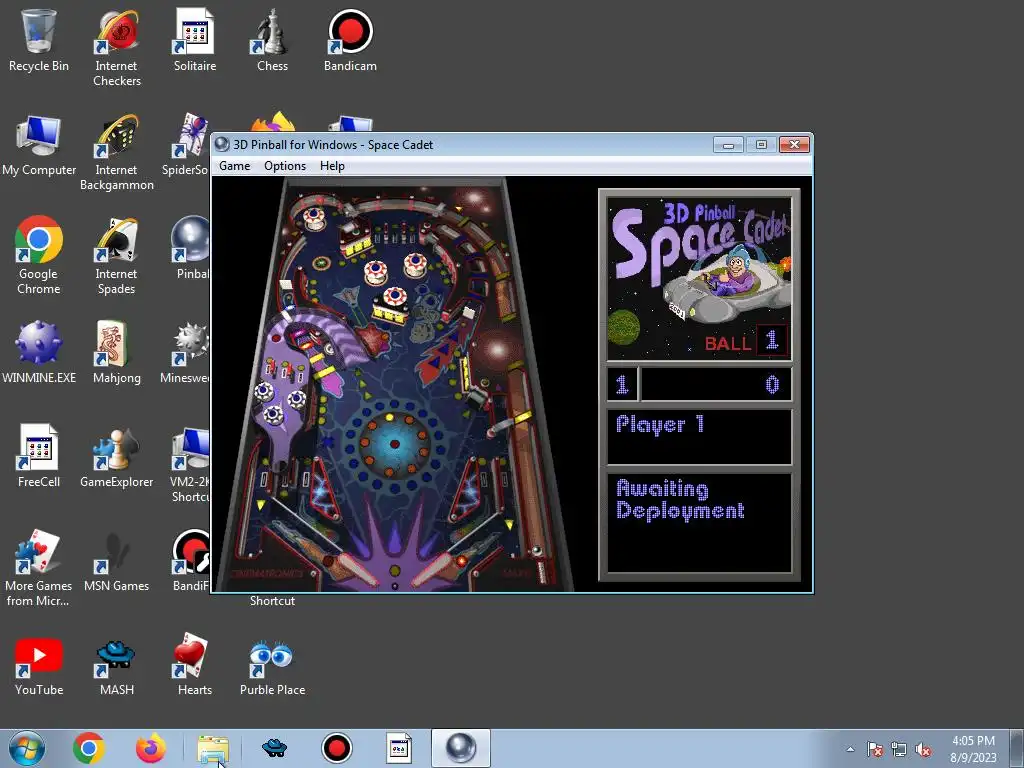This screenshot has width=1024, height=768.
Task: Select the MASH desktop icon
Action: (x=117, y=665)
